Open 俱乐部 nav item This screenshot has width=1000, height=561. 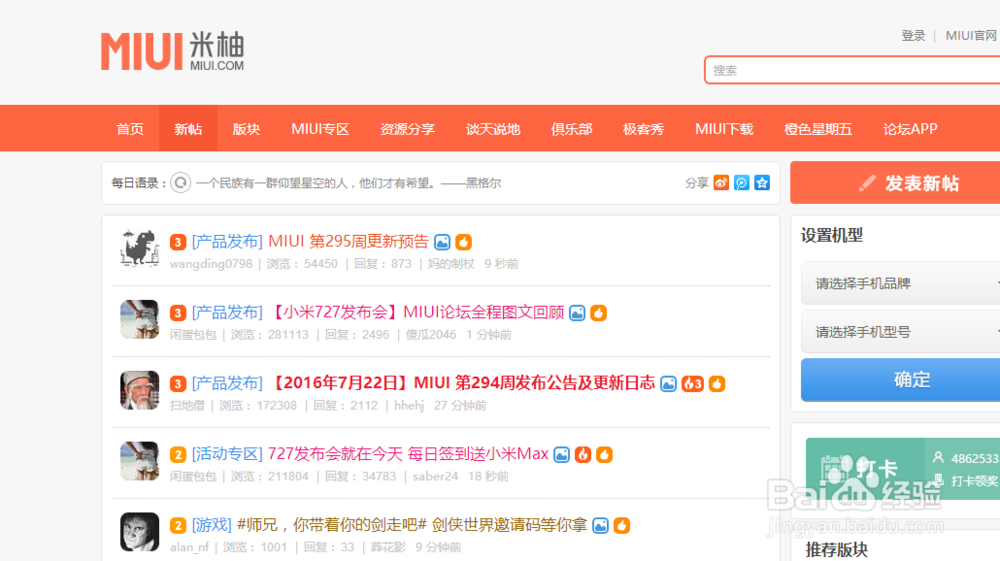tap(572, 129)
